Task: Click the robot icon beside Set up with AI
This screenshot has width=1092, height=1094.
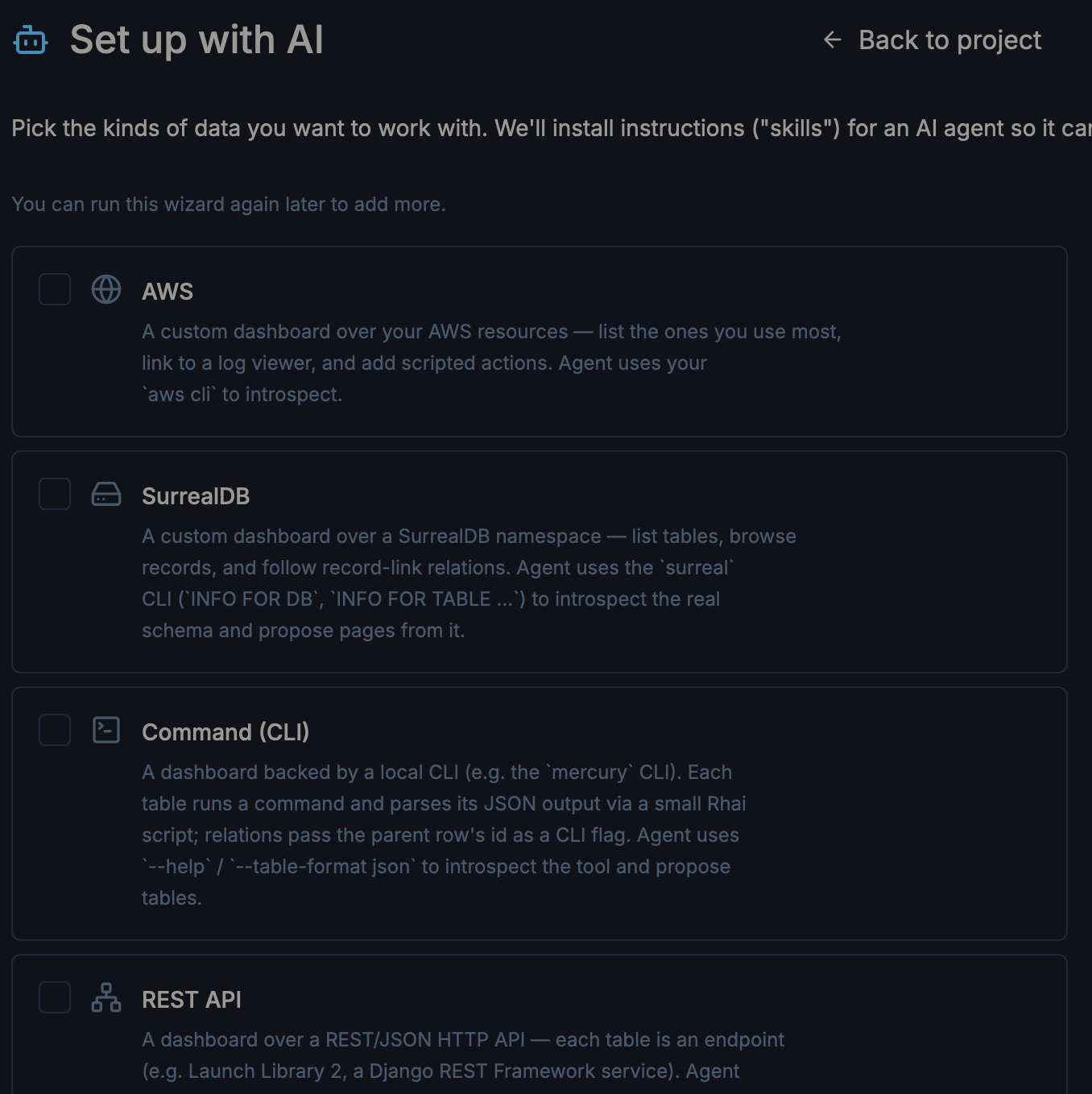Action: click(31, 40)
